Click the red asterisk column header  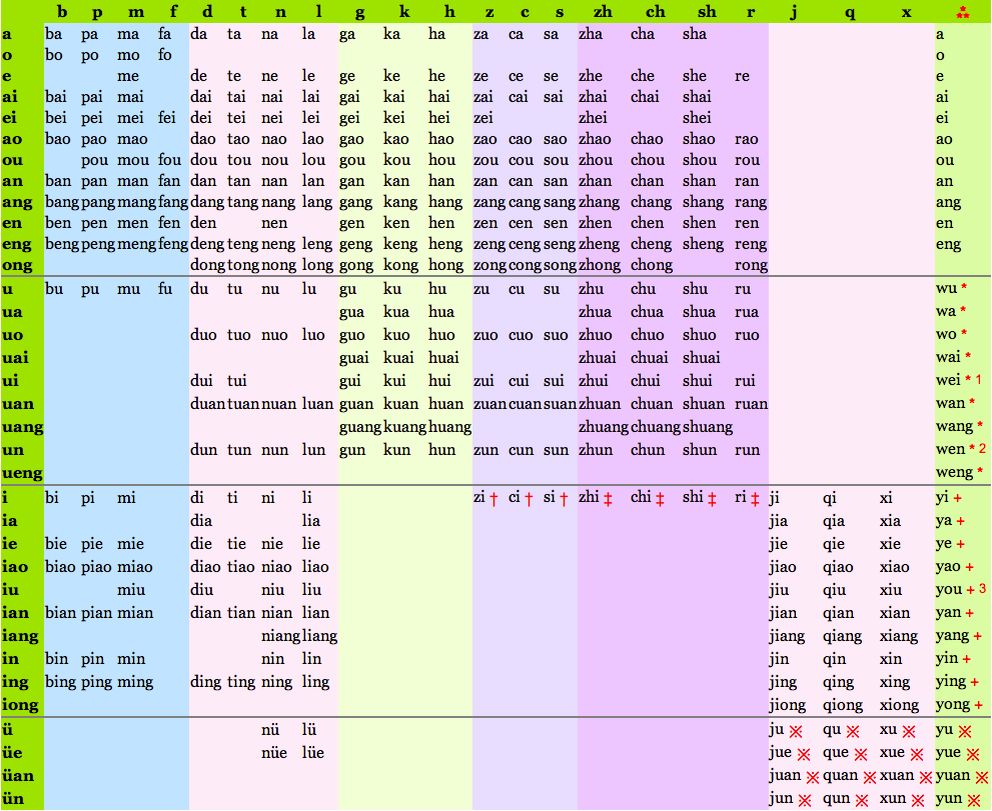pyautogui.click(x=962, y=12)
